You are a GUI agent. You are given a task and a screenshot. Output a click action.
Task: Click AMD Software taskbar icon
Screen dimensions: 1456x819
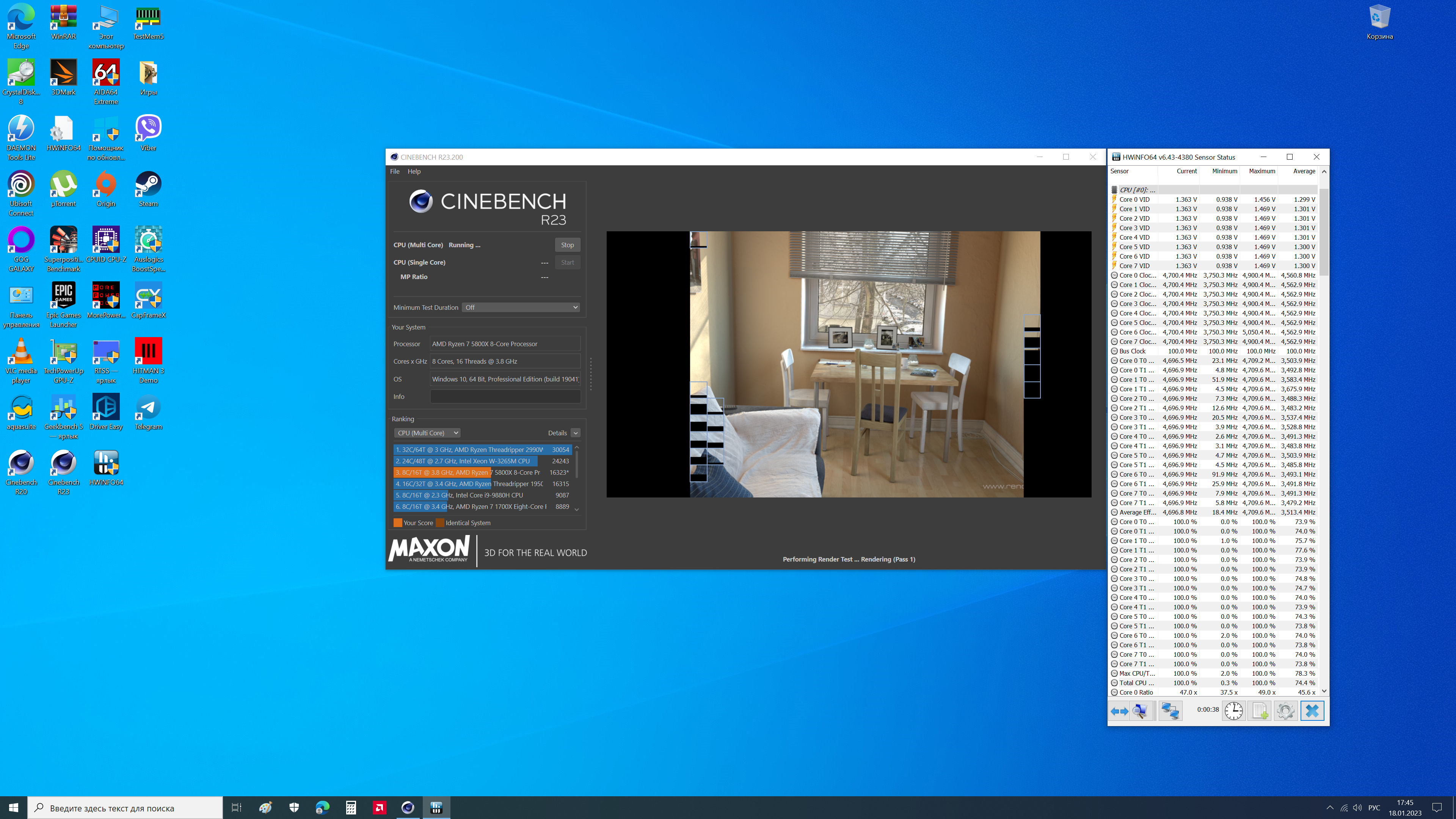tap(379, 808)
